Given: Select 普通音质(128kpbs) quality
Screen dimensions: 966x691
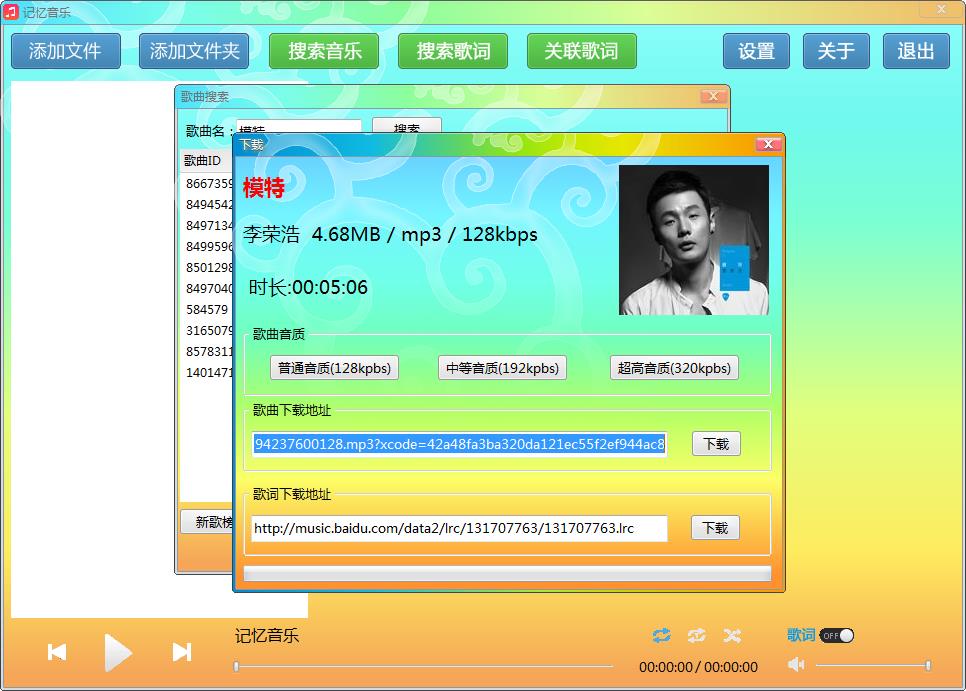Looking at the screenshot, I should pos(334,368).
